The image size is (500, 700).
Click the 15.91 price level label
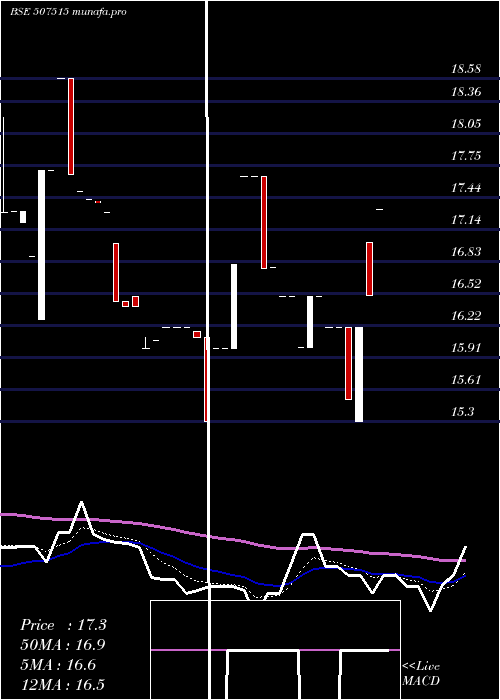[466, 348]
